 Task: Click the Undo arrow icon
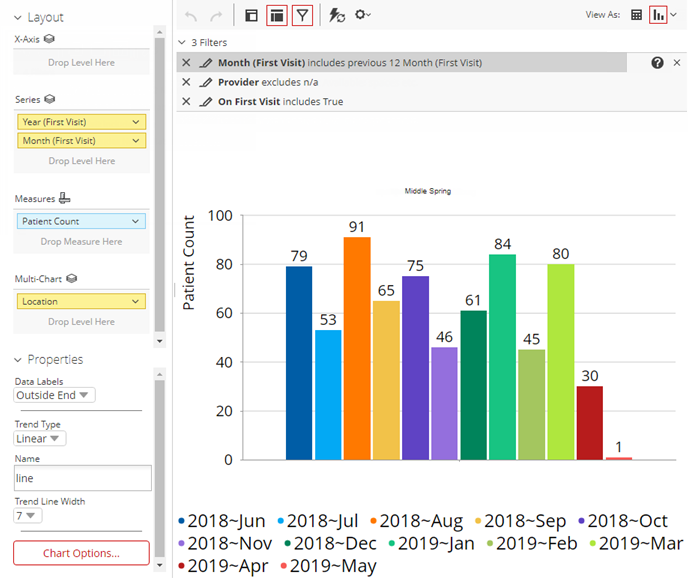pyautogui.click(x=191, y=16)
